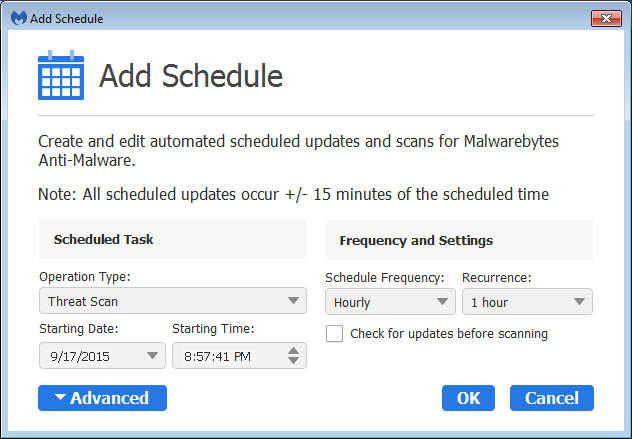Open the Operation Type dropdown
Viewport: 632px width, 439px height.
pyautogui.click(x=173, y=301)
